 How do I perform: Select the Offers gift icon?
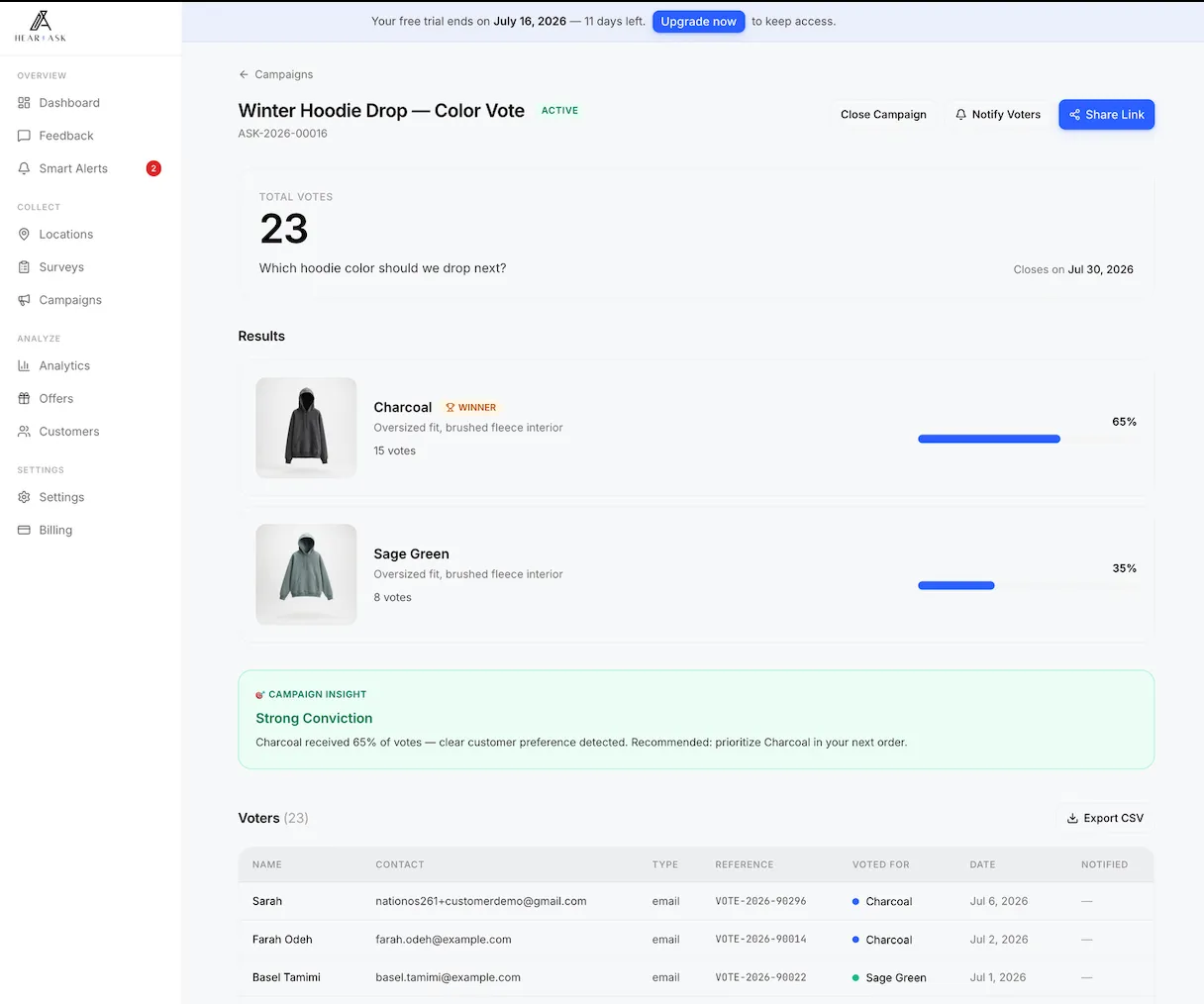click(24, 398)
